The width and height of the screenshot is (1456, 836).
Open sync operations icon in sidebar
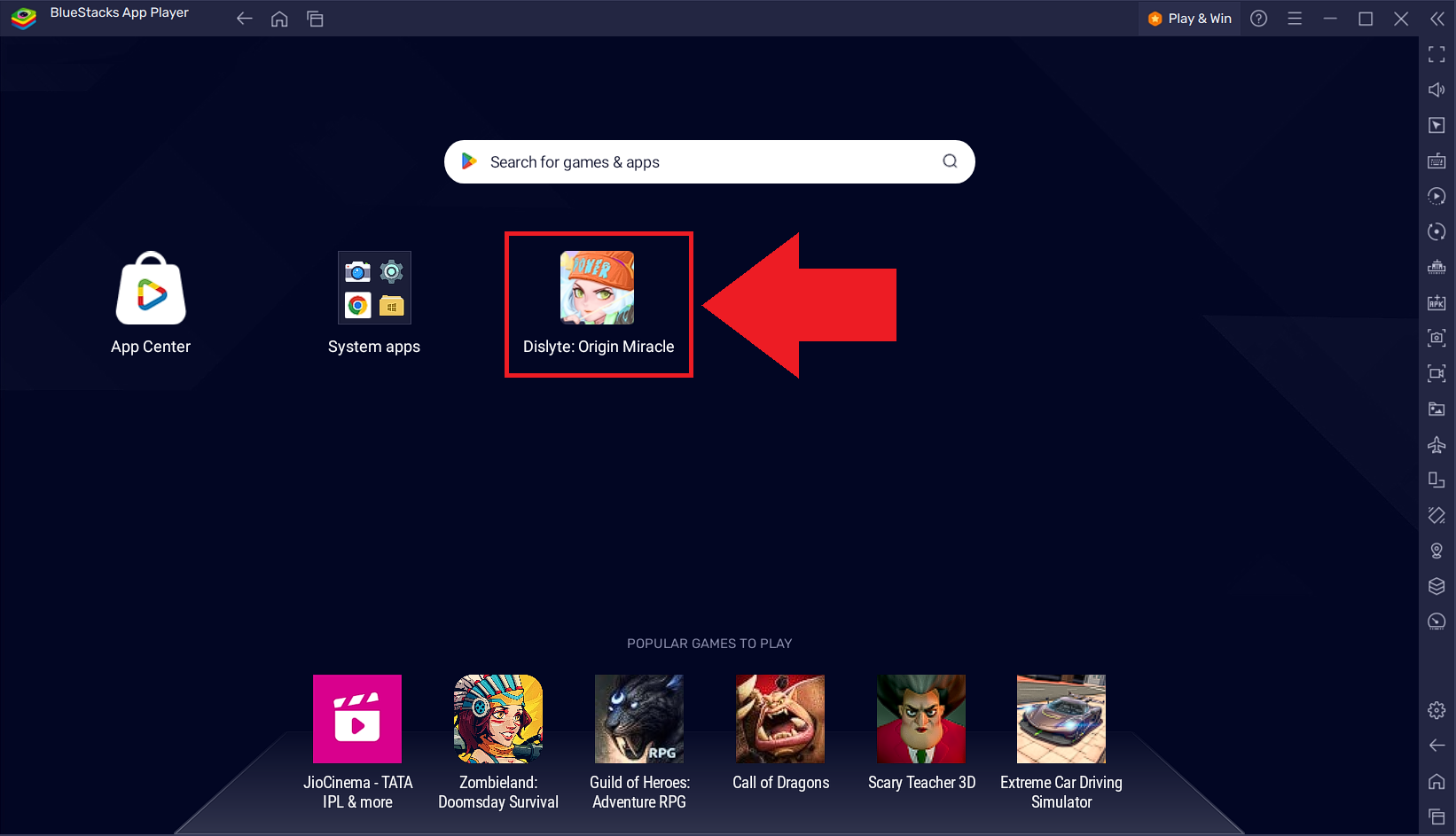point(1436,231)
